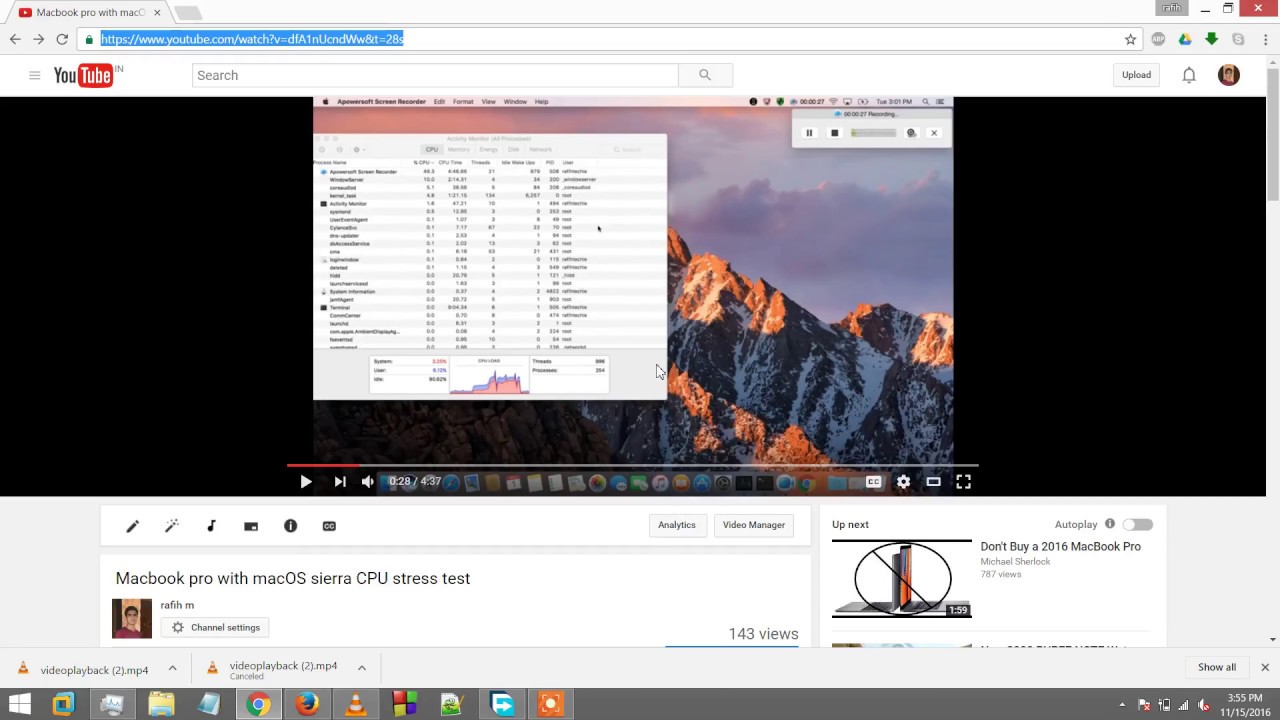
Task: Open the Windows Start button
Action: pos(19,704)
